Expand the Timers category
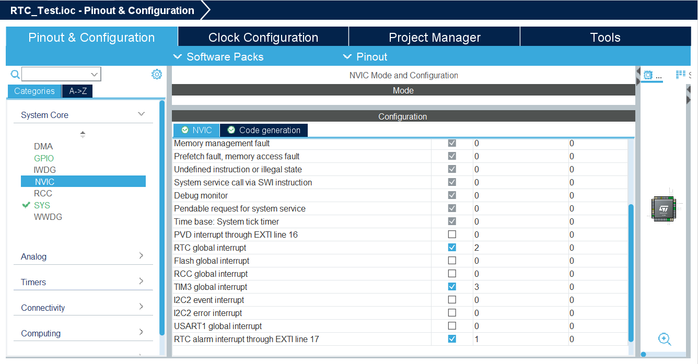This screenshot has width=698, height=364. point(83,282)
